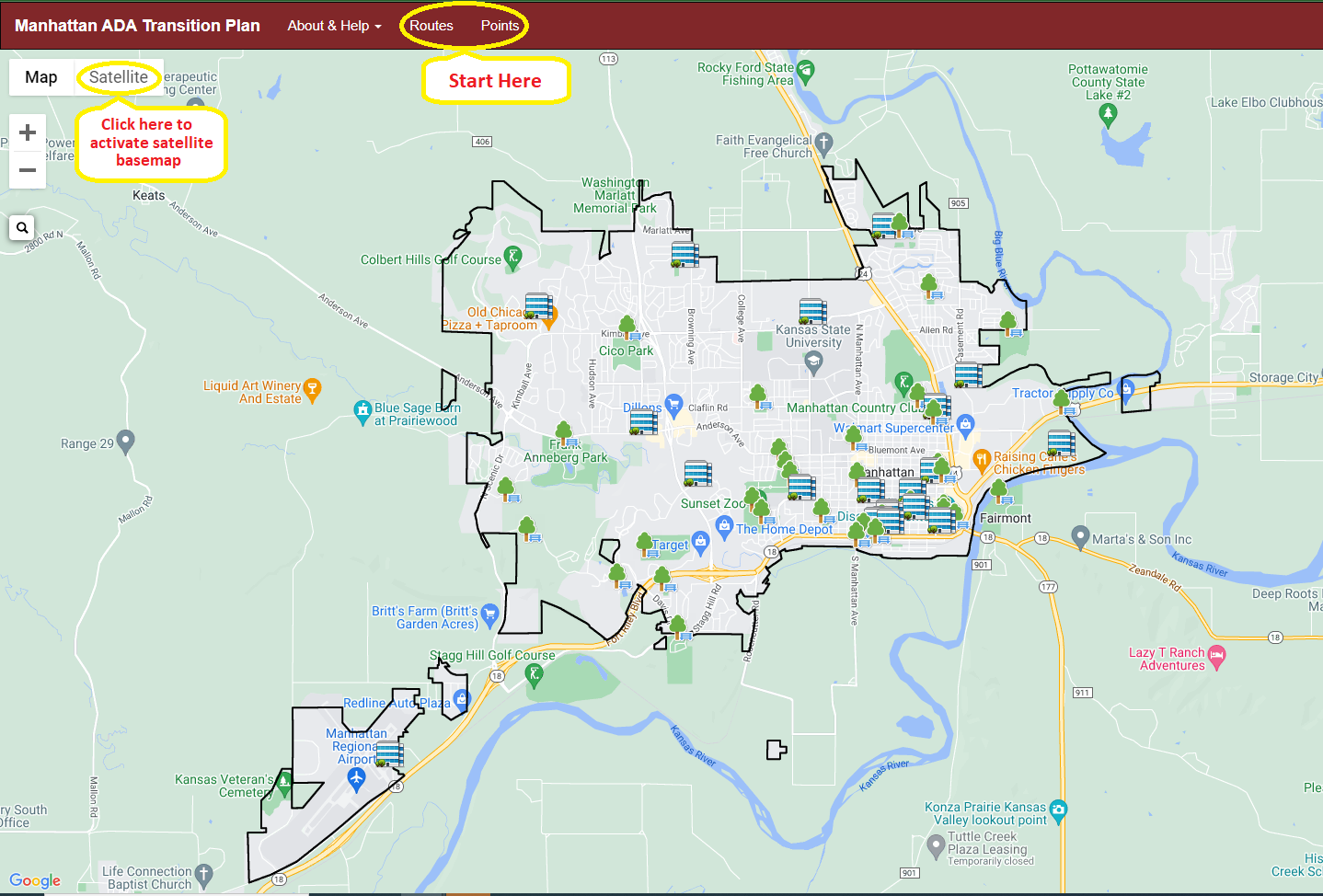Click the Keats town label
This screenshot has height=896, width=1323.
click(x=149, y=195)
